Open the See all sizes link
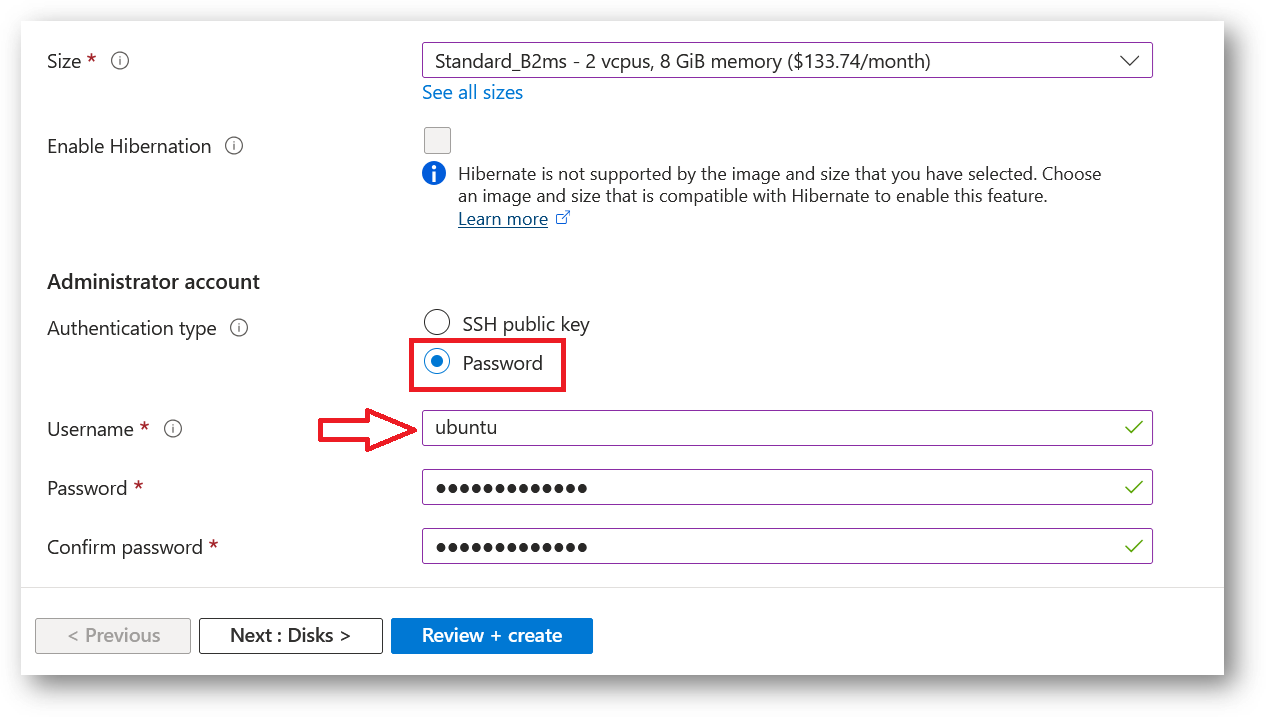The image size is (1266, 717). (472, 92)
